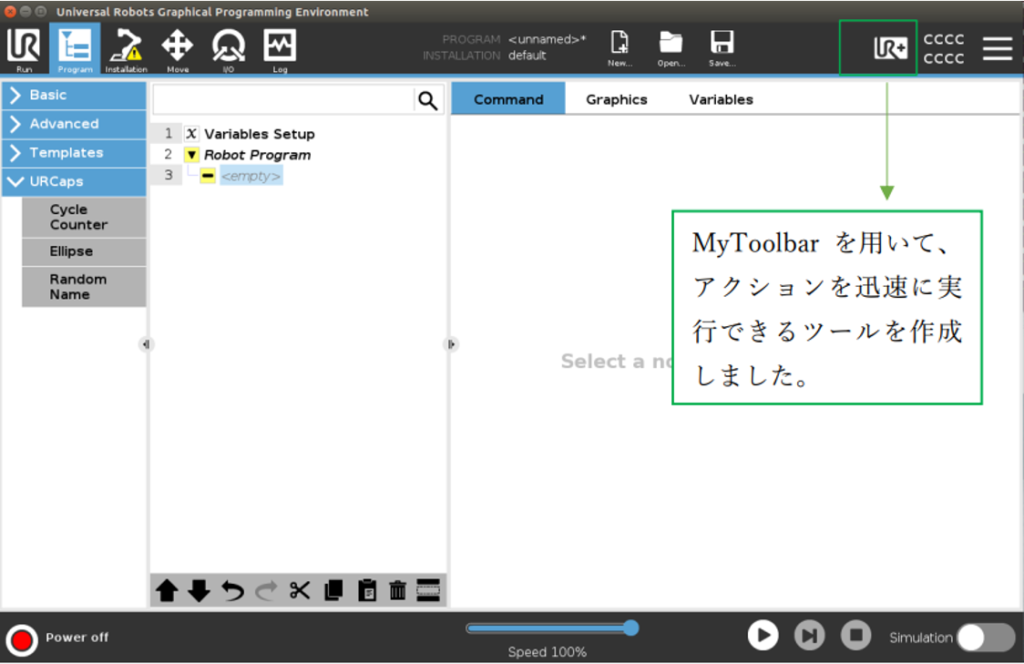Switch to the Variables tab
The width and height of the screenshot is (1024, 664).
point(721,99)
